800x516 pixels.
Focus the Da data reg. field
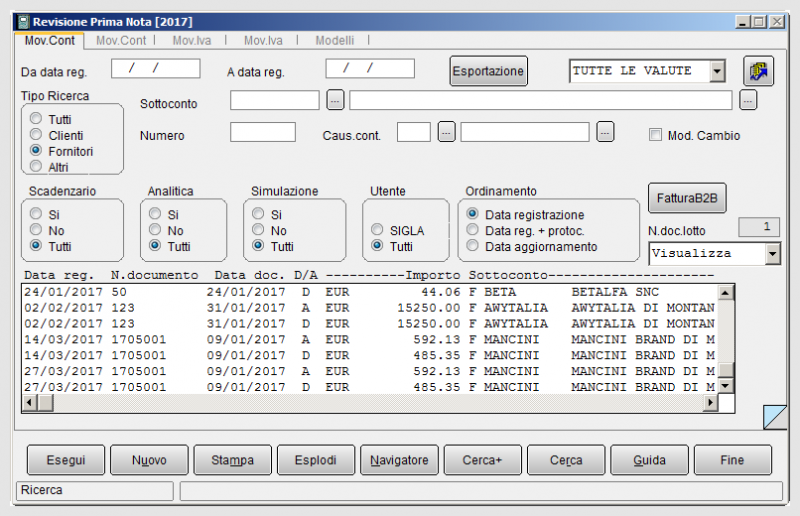[156, 68]
